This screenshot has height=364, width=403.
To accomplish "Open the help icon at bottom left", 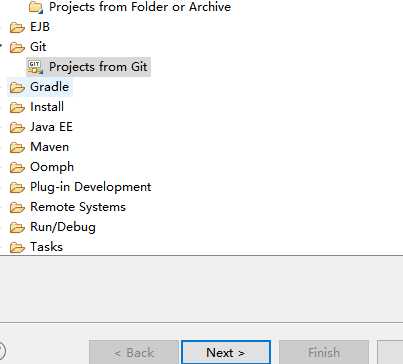I will pos(1,351).
